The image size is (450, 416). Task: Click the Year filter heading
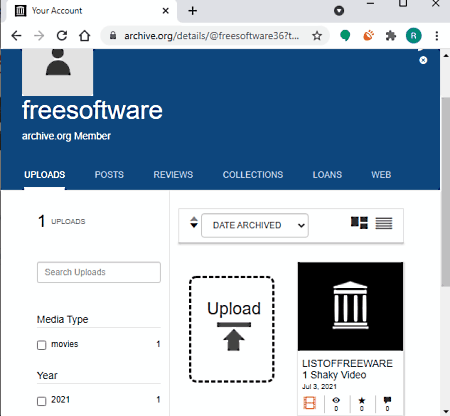[x=47, y=376]
